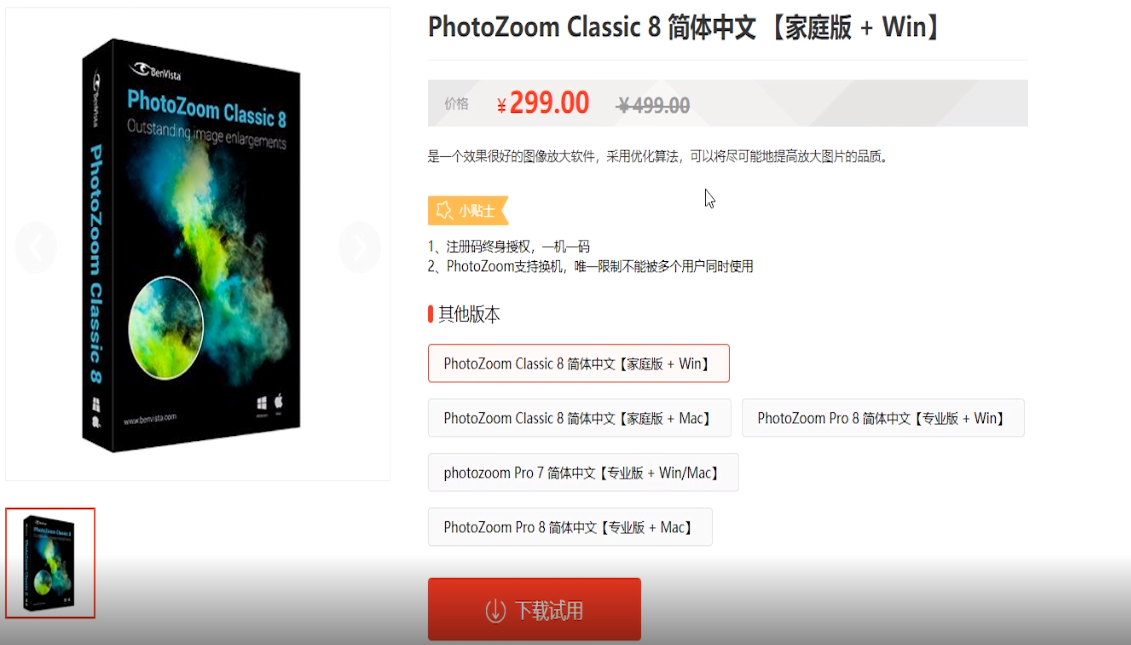Choose PhotoZoom Pro 8 专业版 + Win version

(x=883, y=418)
